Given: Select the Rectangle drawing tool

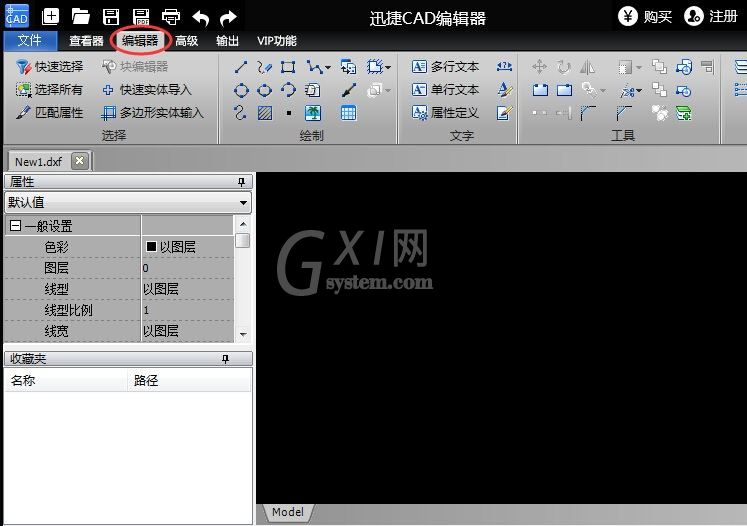Looking at the screenshot, I should [288, 67].
